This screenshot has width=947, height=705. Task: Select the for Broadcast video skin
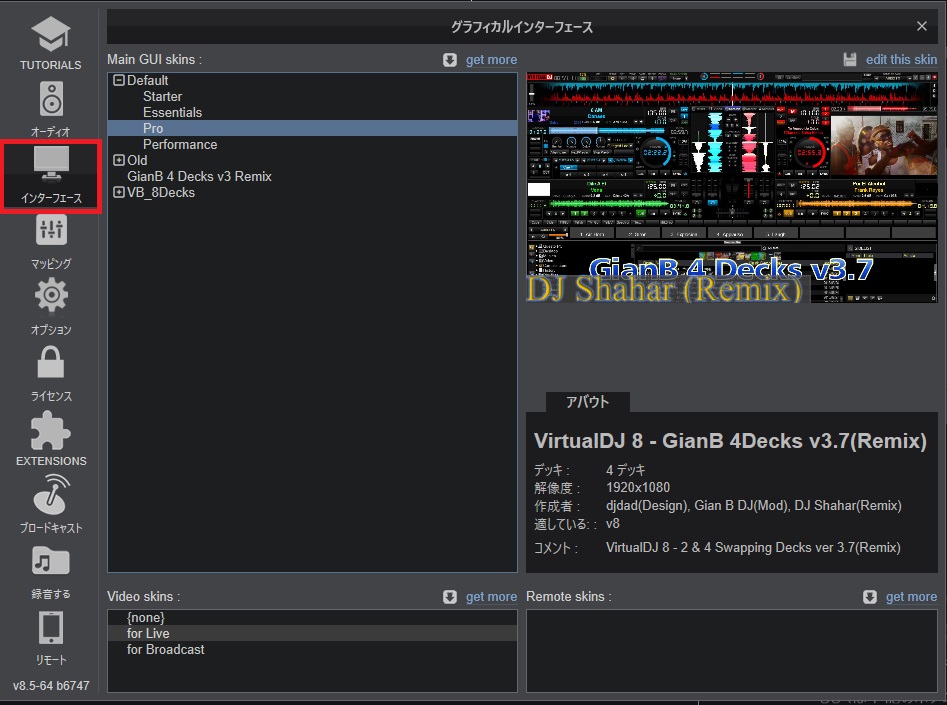(165, 649)
